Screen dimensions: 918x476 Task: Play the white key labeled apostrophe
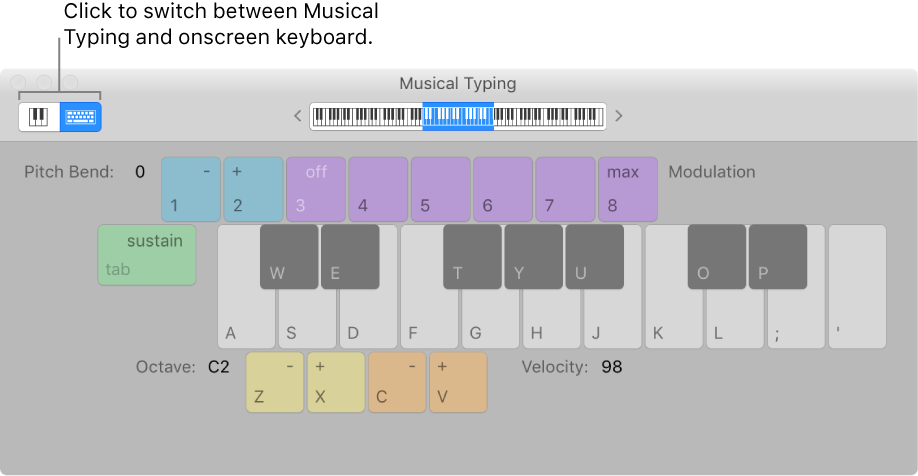[x=857, y=287]
